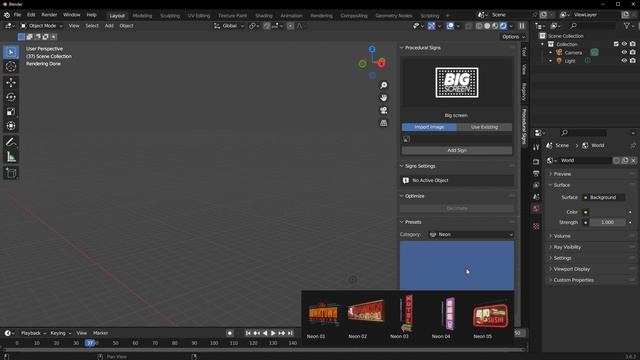Choose the Move tool
Image resolution: width=640 pixels, height=360 pixels.
coord(11,82)
